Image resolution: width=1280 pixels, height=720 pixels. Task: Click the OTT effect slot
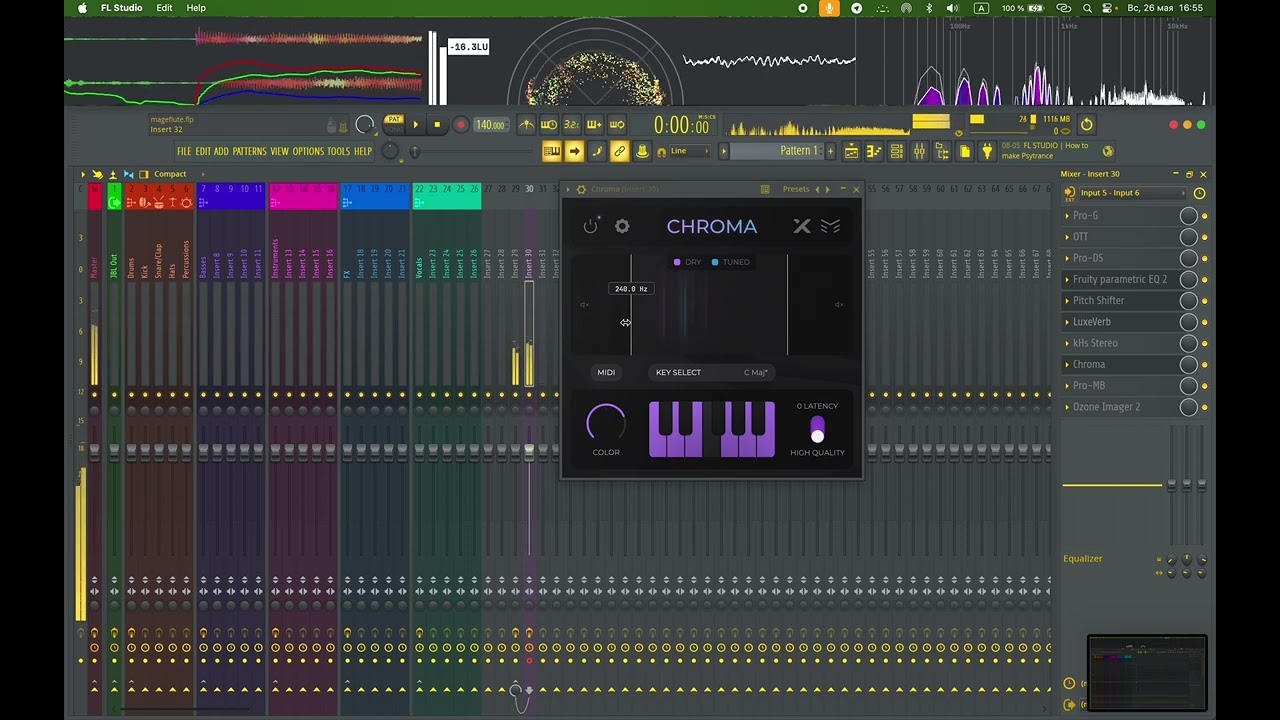coord(1120,237)
